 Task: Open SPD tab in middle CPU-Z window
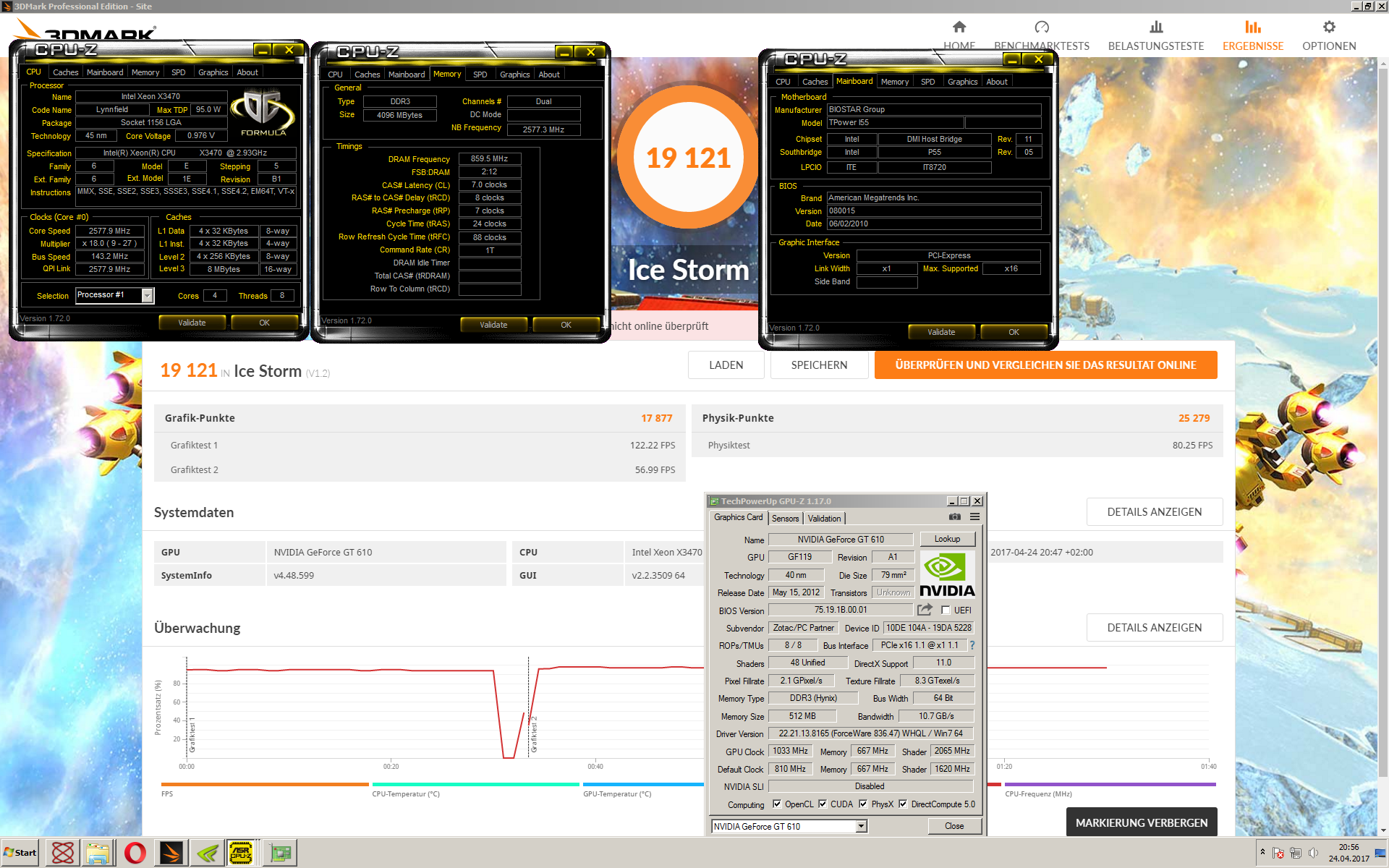click(x=480, y=75)
